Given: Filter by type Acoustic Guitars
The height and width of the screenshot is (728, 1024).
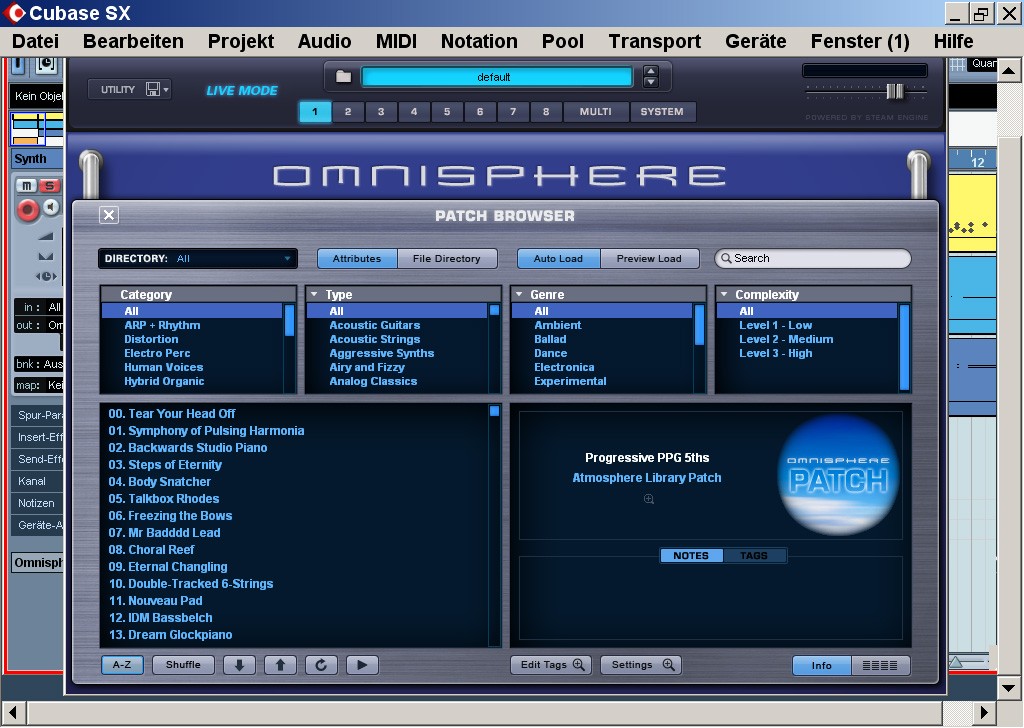Looking at the screenshot, I should (374, 325).
